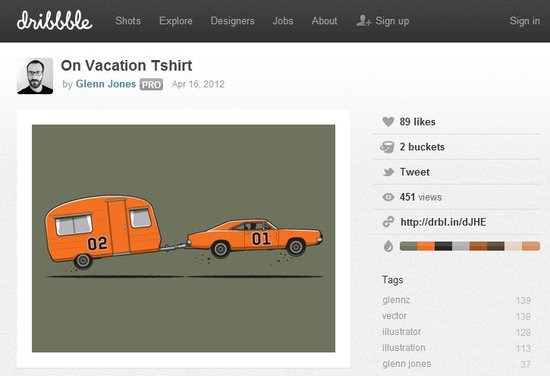This screenshot has width=550, height=376.
Task: Click the PRO badge
Action: tap(151, 84)
